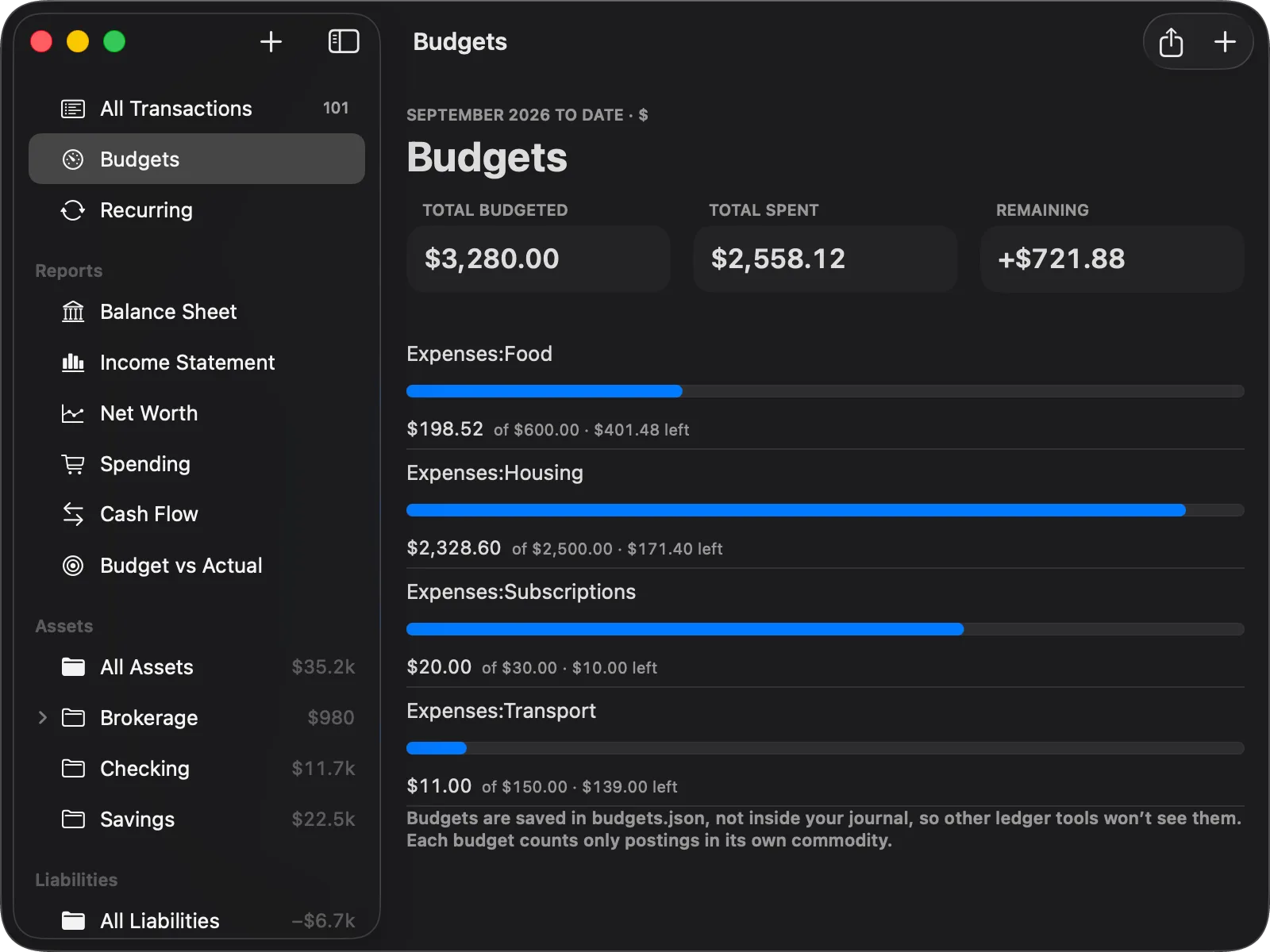Click the Expenses:Housing progress bar

(825, 510)
